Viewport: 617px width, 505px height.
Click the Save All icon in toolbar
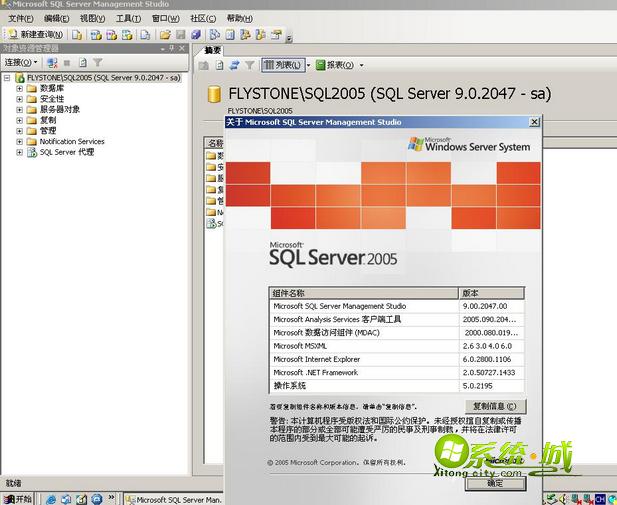pyautogui.click(x=196, y=35)
